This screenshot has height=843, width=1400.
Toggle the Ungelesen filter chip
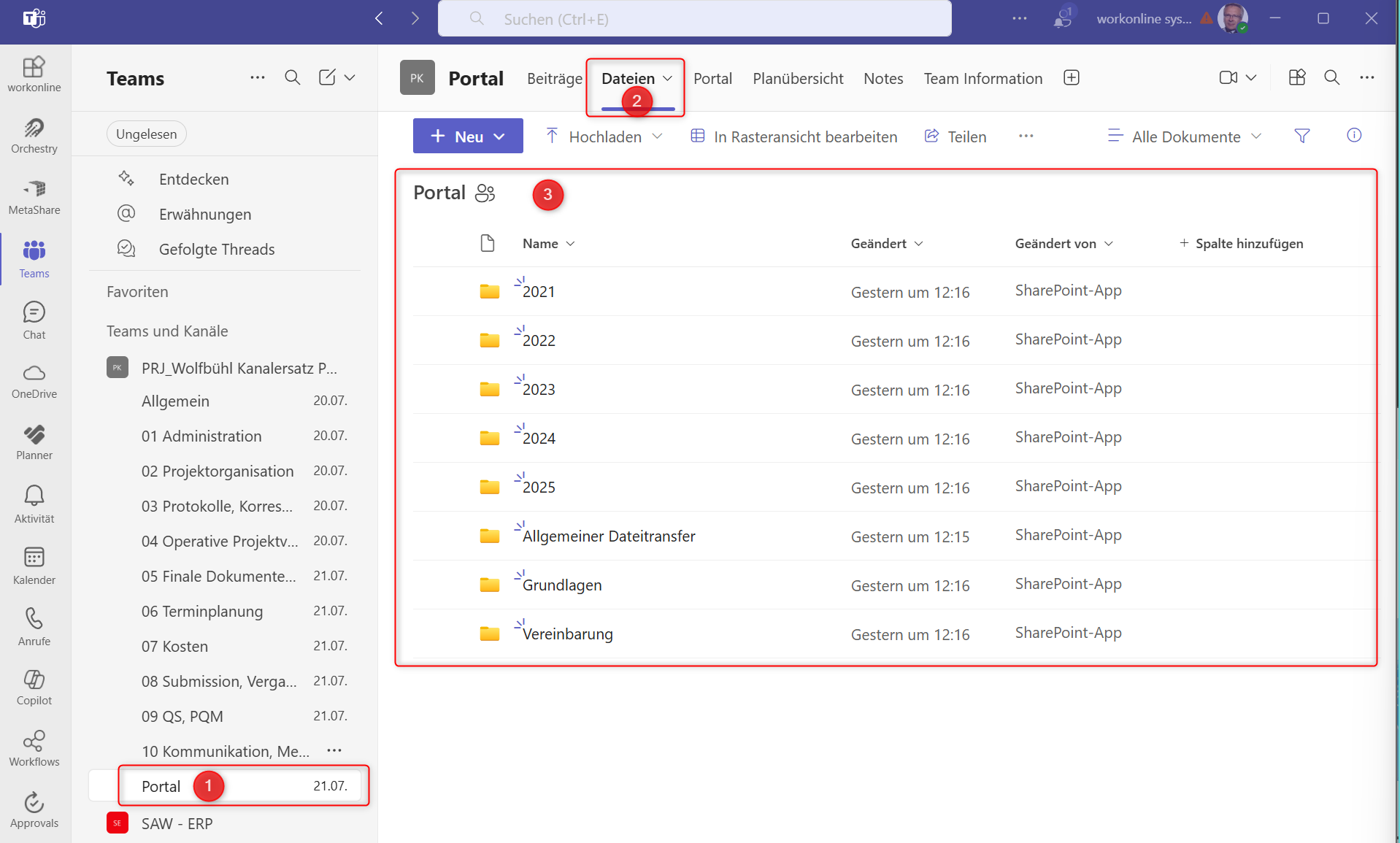tap(146, 134)
